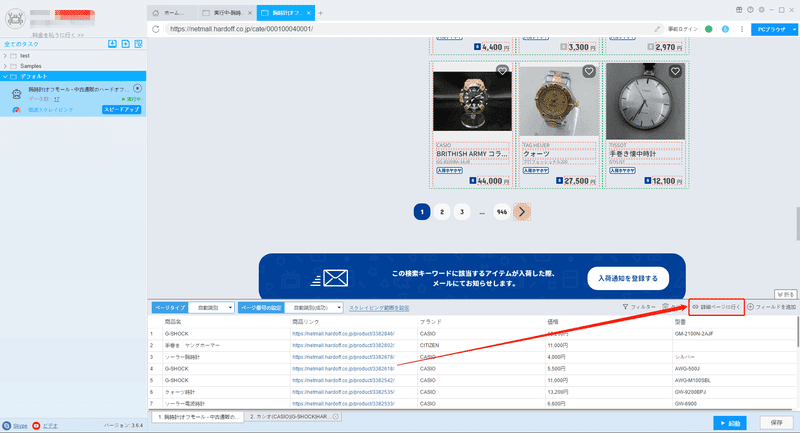
Task: Click the スピードアップ button
Action: pyautogui.click(x=121, y=110)
